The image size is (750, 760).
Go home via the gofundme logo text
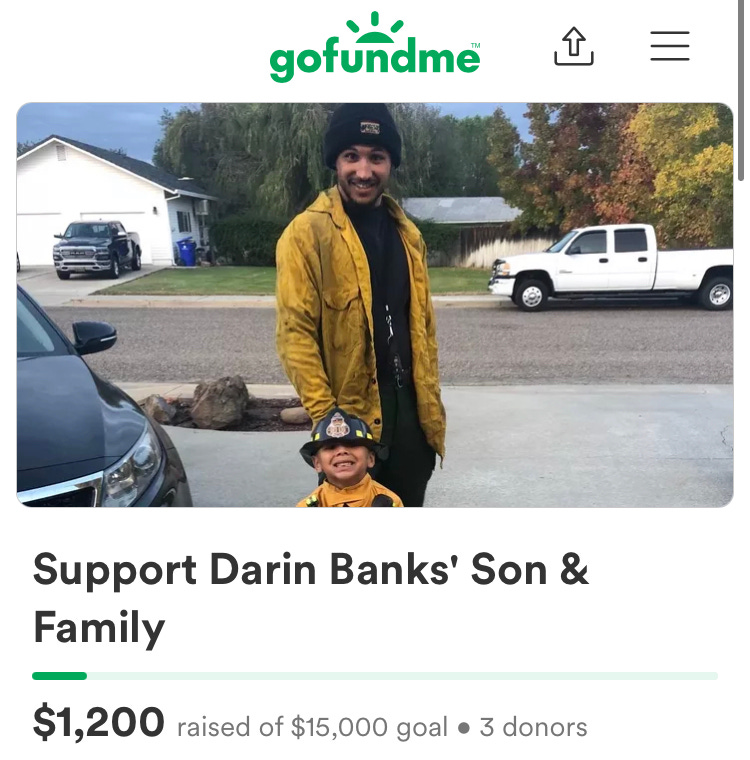[x=375, y=61]
